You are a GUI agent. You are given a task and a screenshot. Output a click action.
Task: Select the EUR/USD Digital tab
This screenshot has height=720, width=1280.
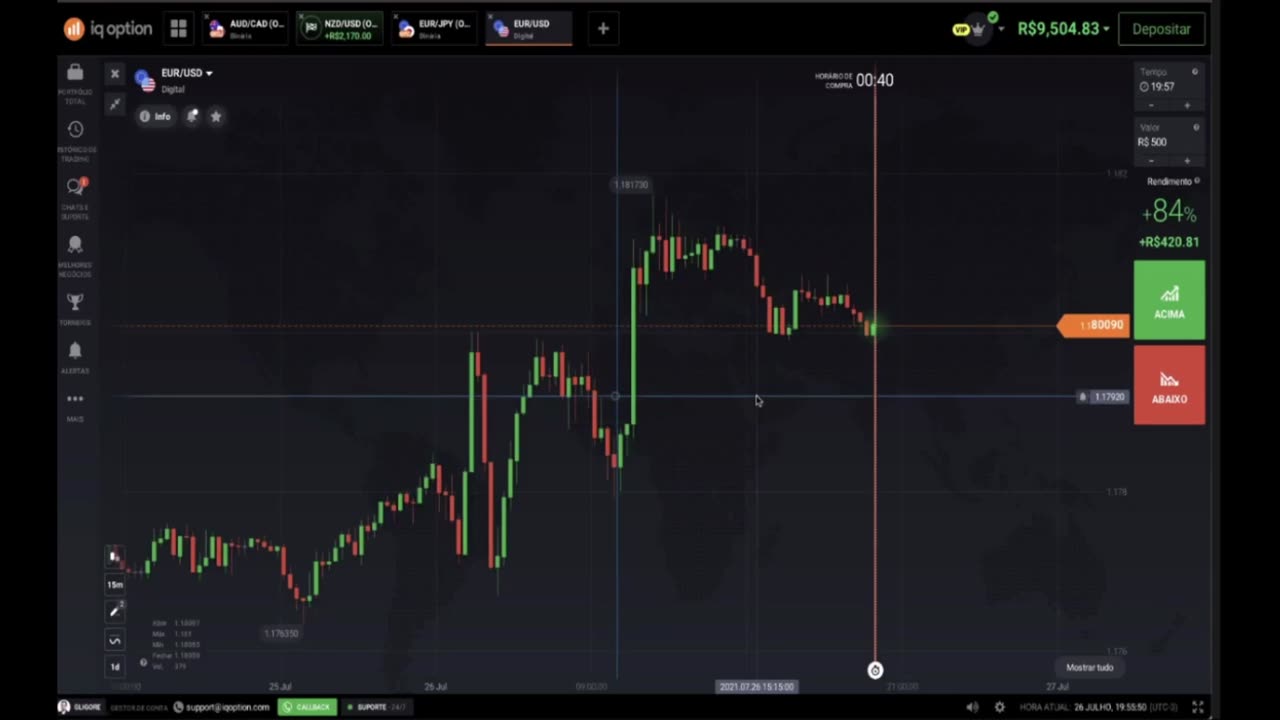click(529, 29)
